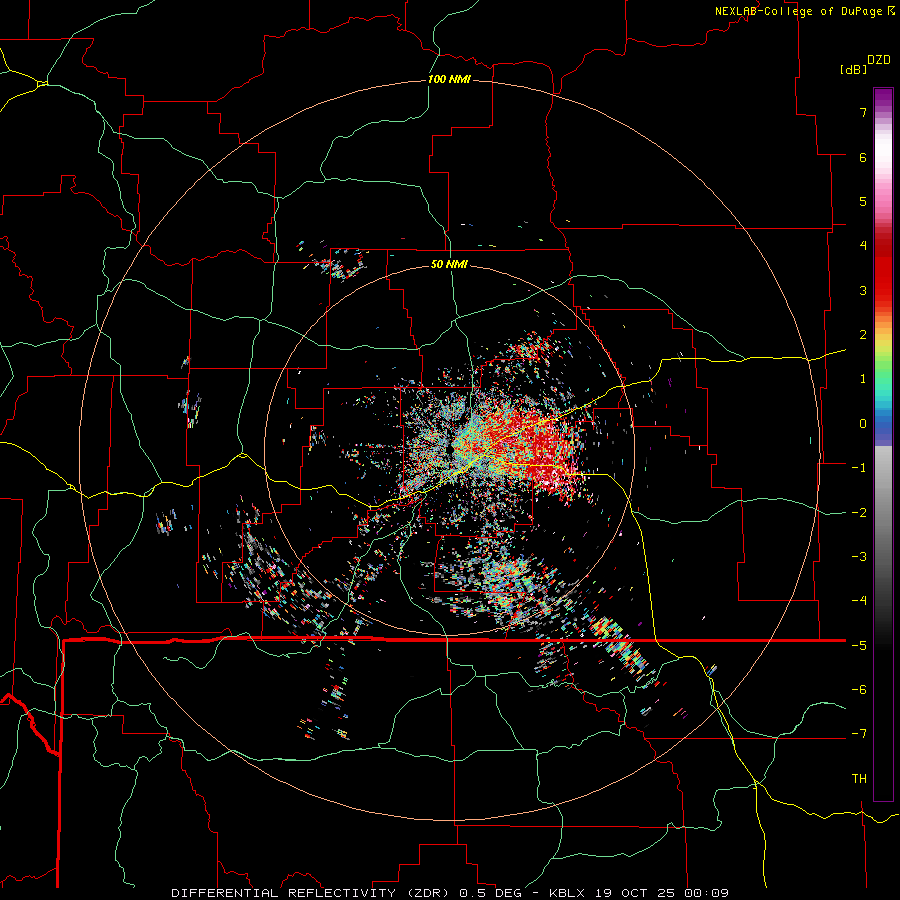Click the 50 NMI range ring label

point(449,264)
